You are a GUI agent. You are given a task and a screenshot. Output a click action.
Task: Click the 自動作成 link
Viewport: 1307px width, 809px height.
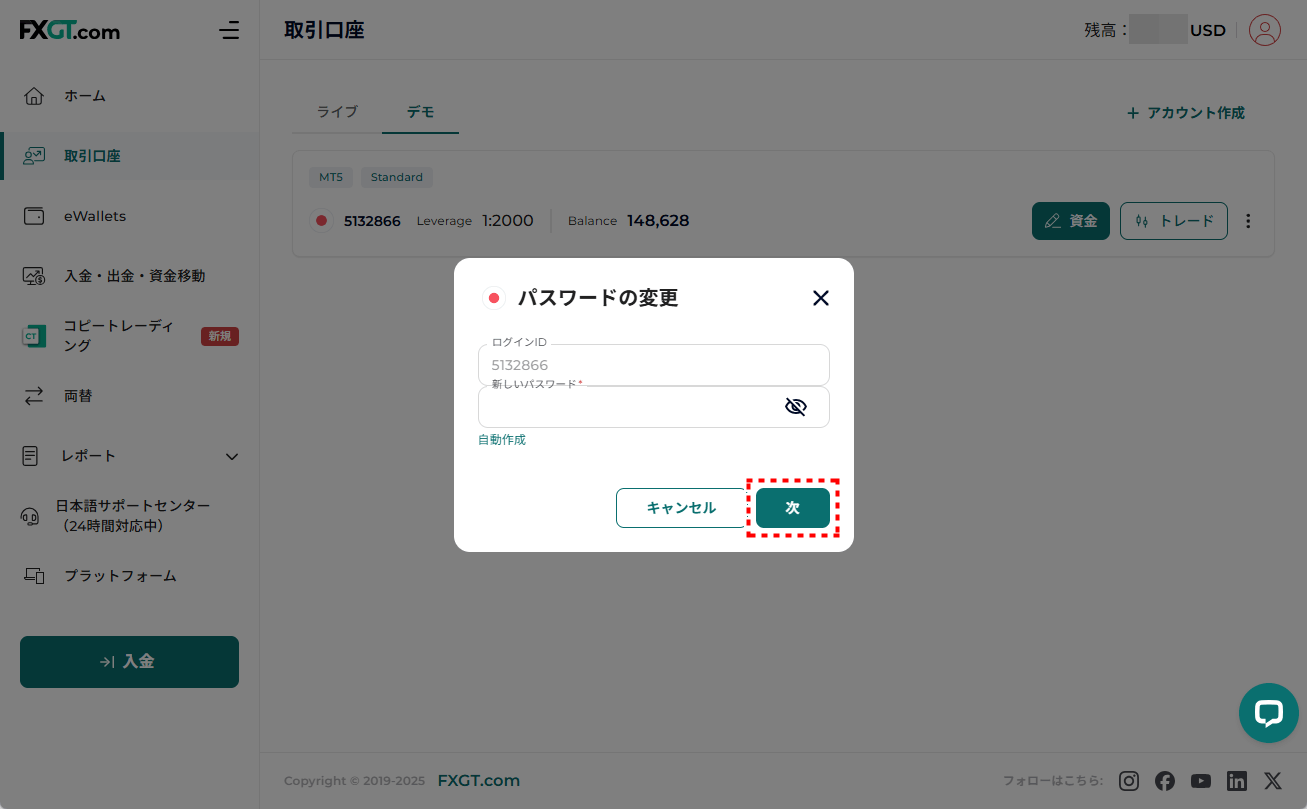(x=501, y=440)
